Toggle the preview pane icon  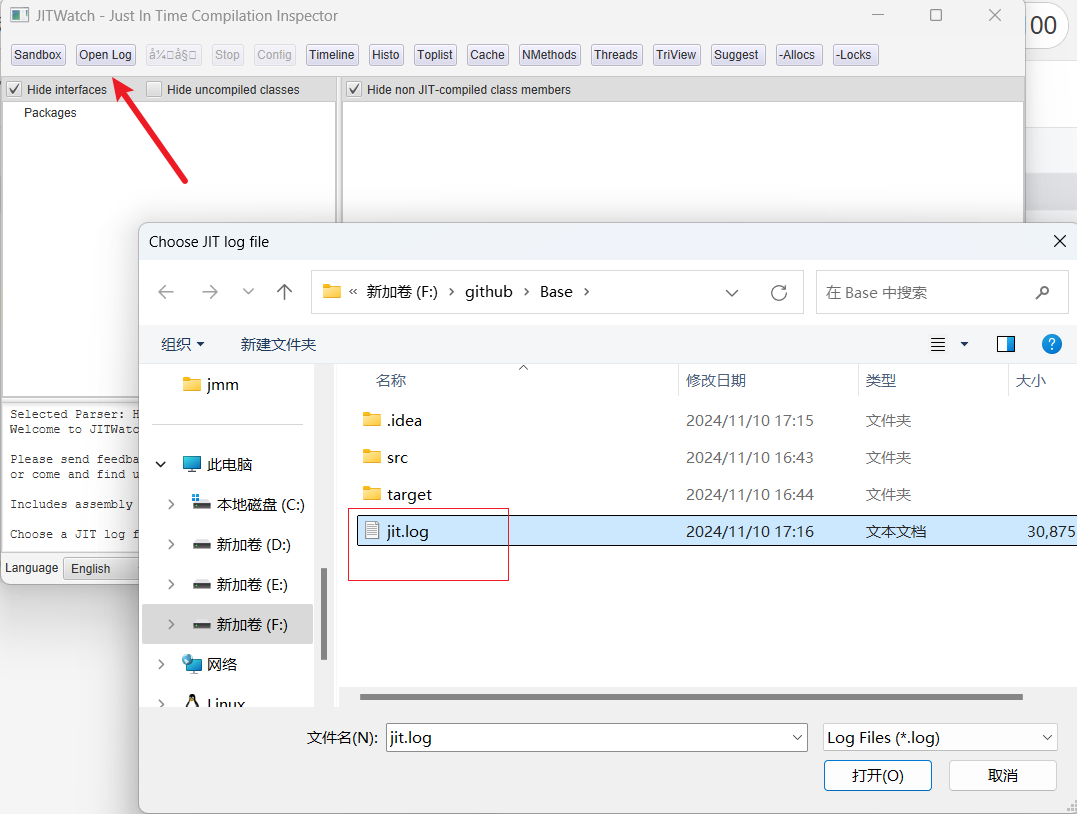point(1006,344)
